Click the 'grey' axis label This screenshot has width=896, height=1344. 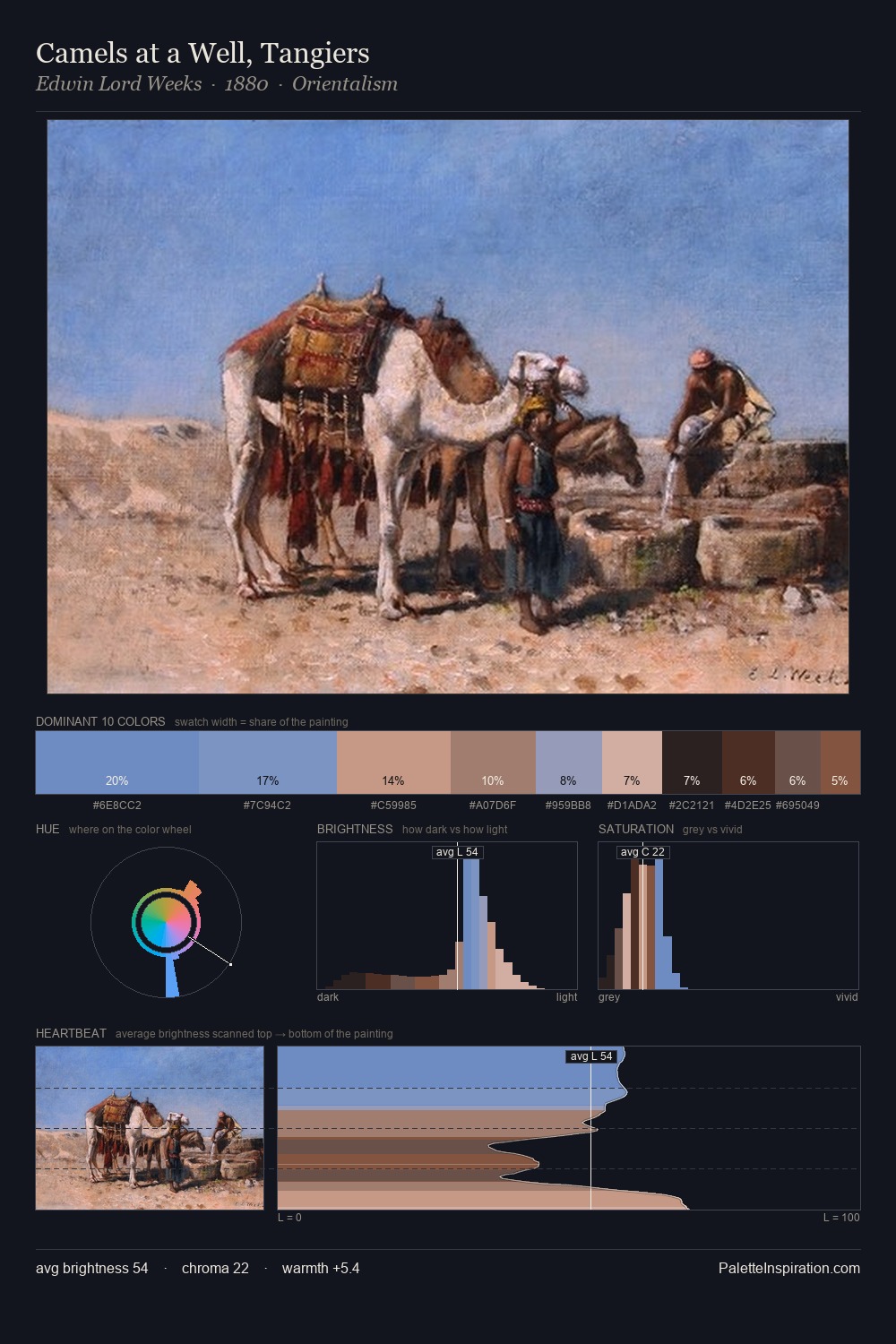609,997
